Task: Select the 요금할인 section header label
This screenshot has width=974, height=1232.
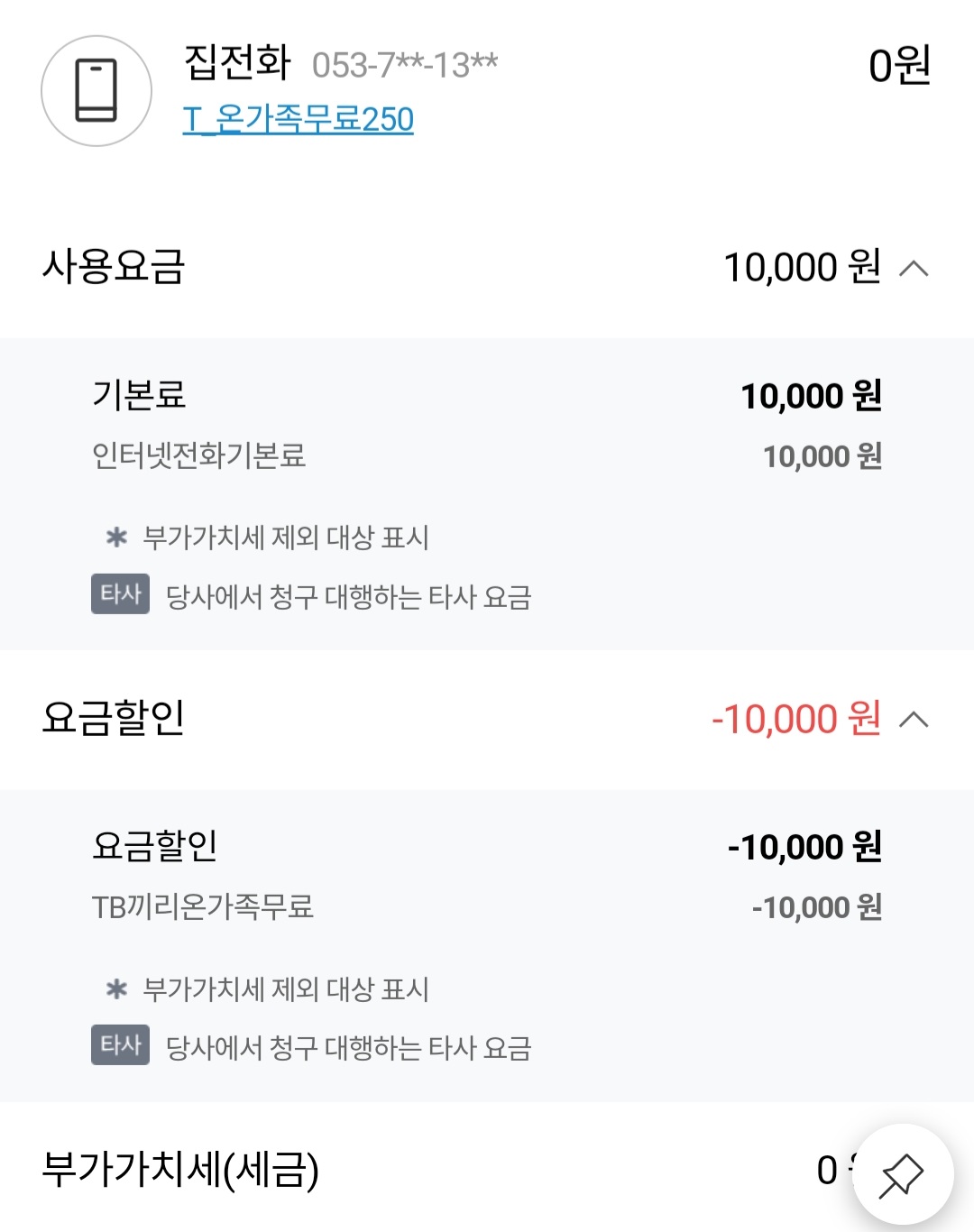Action: point(114,719)
